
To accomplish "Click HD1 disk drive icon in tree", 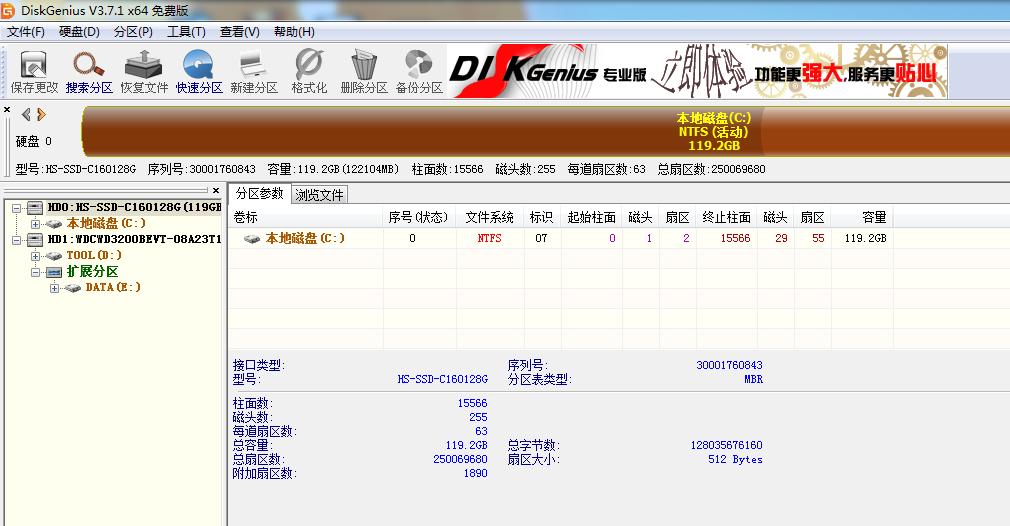I will 35,240.
